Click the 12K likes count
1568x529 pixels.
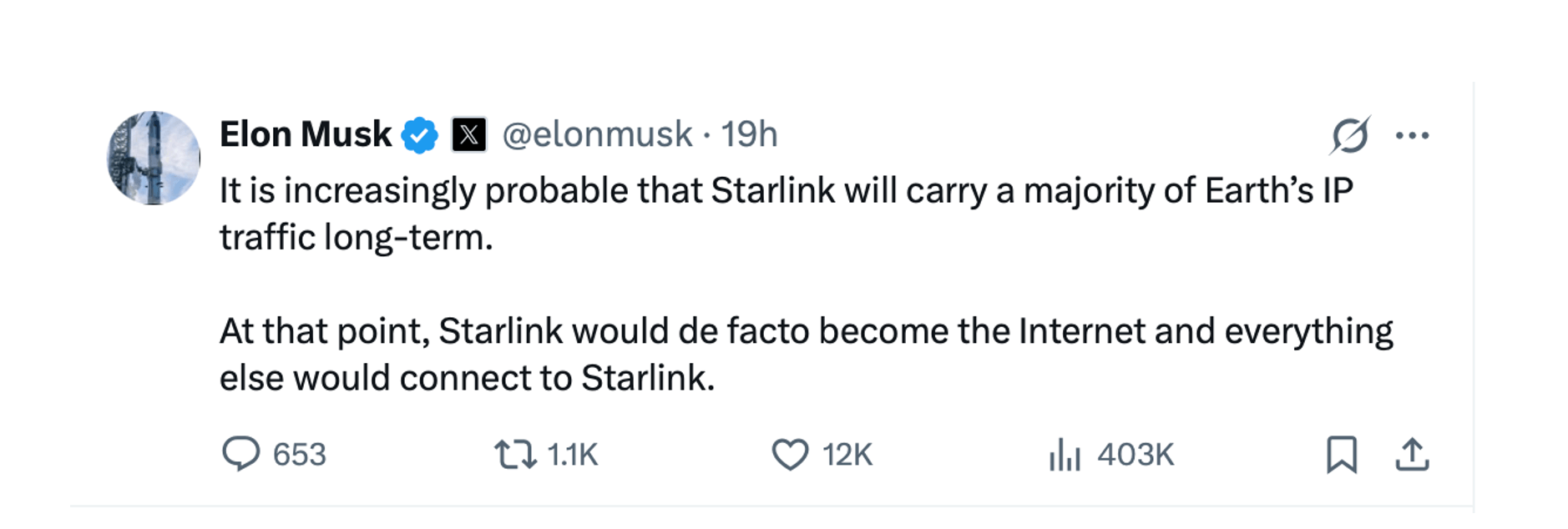[x=847, y=455]
